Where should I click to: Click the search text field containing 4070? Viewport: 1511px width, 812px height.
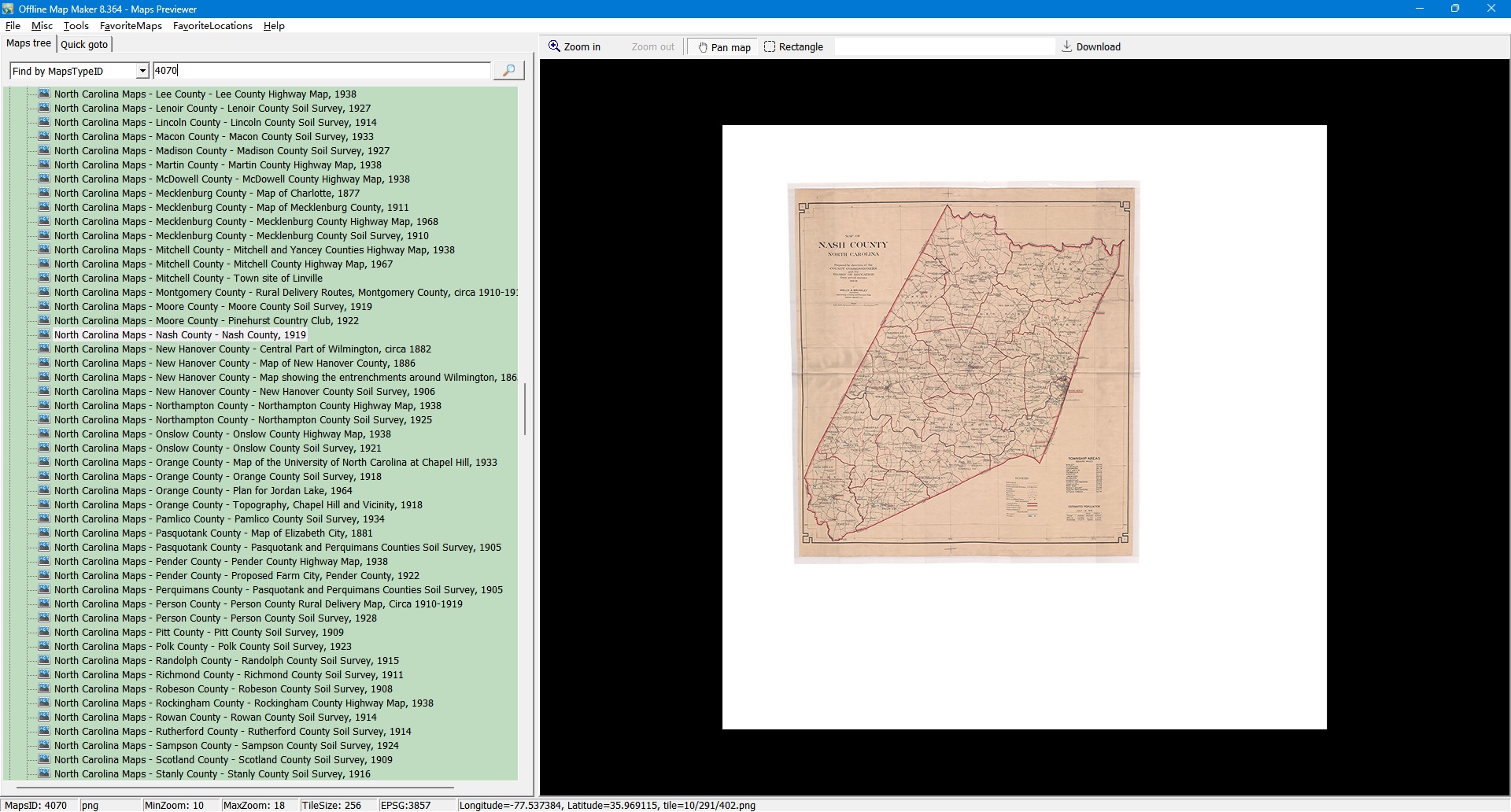321,71
